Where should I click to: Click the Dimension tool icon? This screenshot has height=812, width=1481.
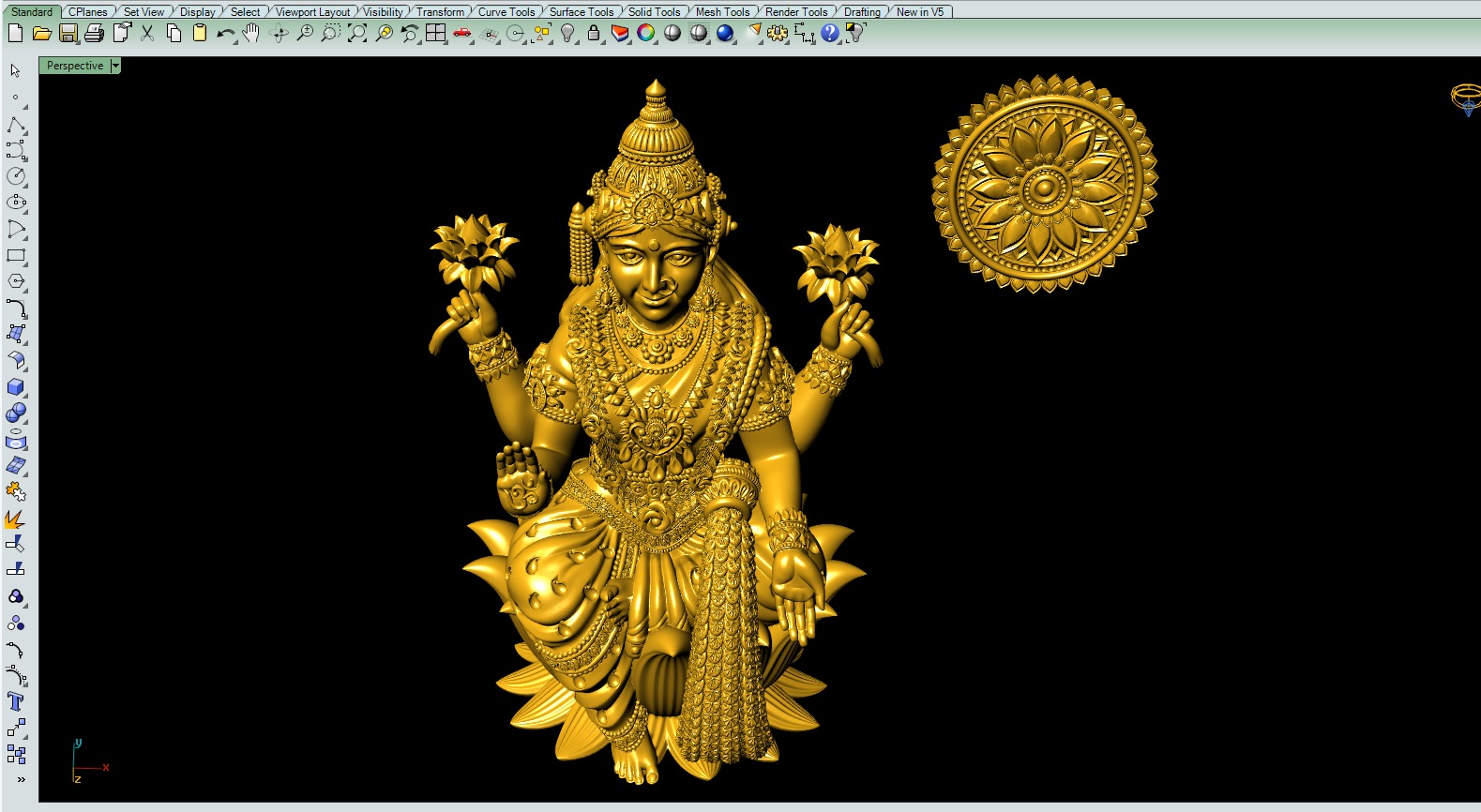click(804, 34)
